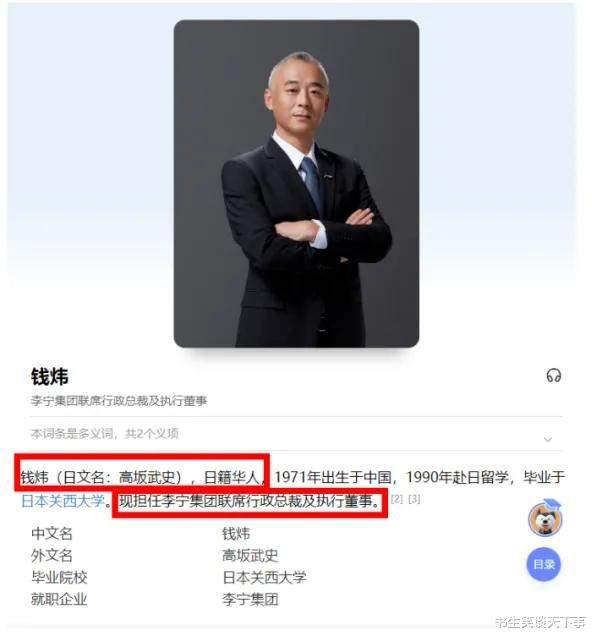Screen dimensions: 592x637
Task: Open reference footnote [3]
Action: point(414,498)
